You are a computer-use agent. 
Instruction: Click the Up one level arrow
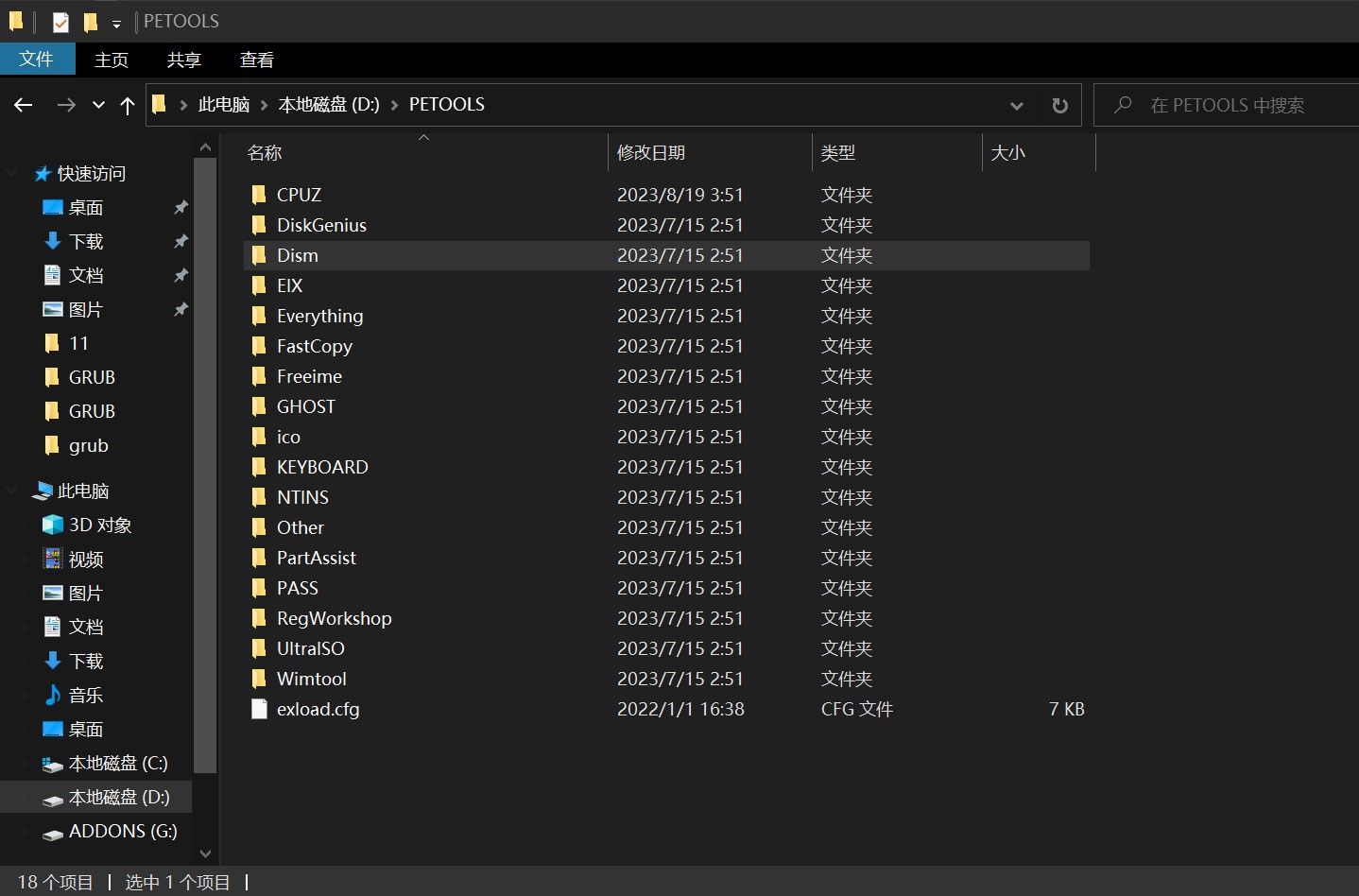pyautogui.click(x=128, y=105)
